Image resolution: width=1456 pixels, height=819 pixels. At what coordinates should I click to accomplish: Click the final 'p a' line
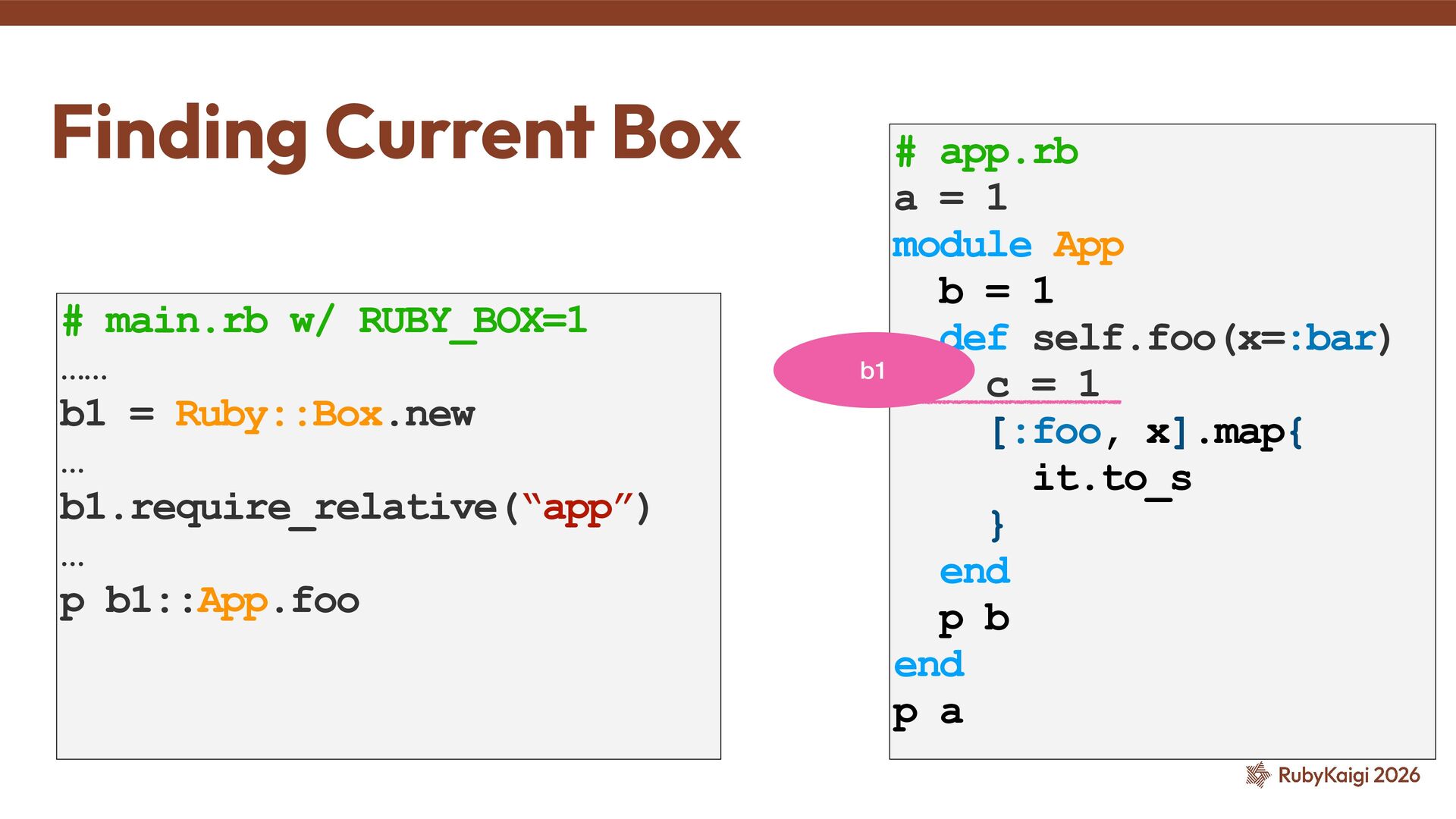click(x=928, y=712)
